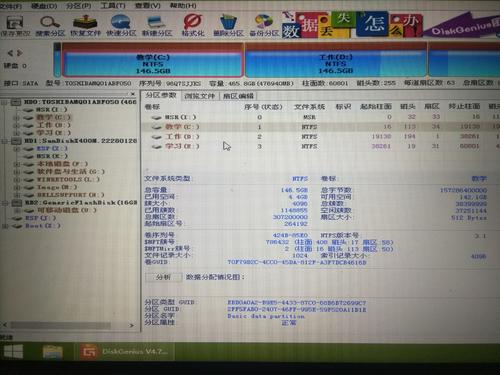The width and height of the screenshot is (500, 375).
Task: Switch to the Browse Files tab
Action: [200, 96]
